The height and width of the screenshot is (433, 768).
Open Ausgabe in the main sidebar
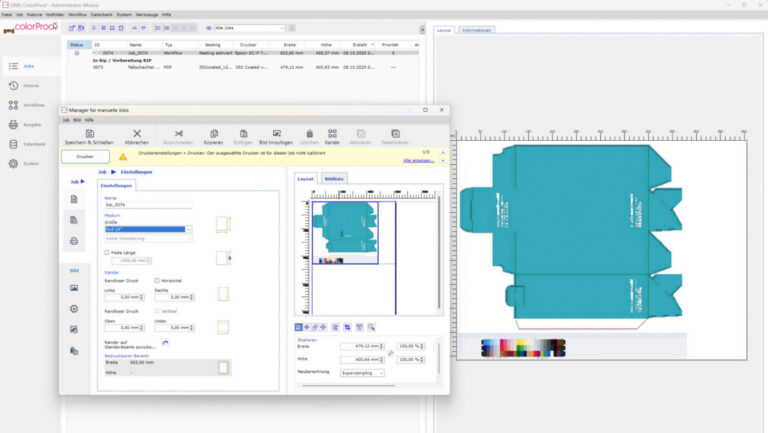pyautogui.click(x=25, y=125)
